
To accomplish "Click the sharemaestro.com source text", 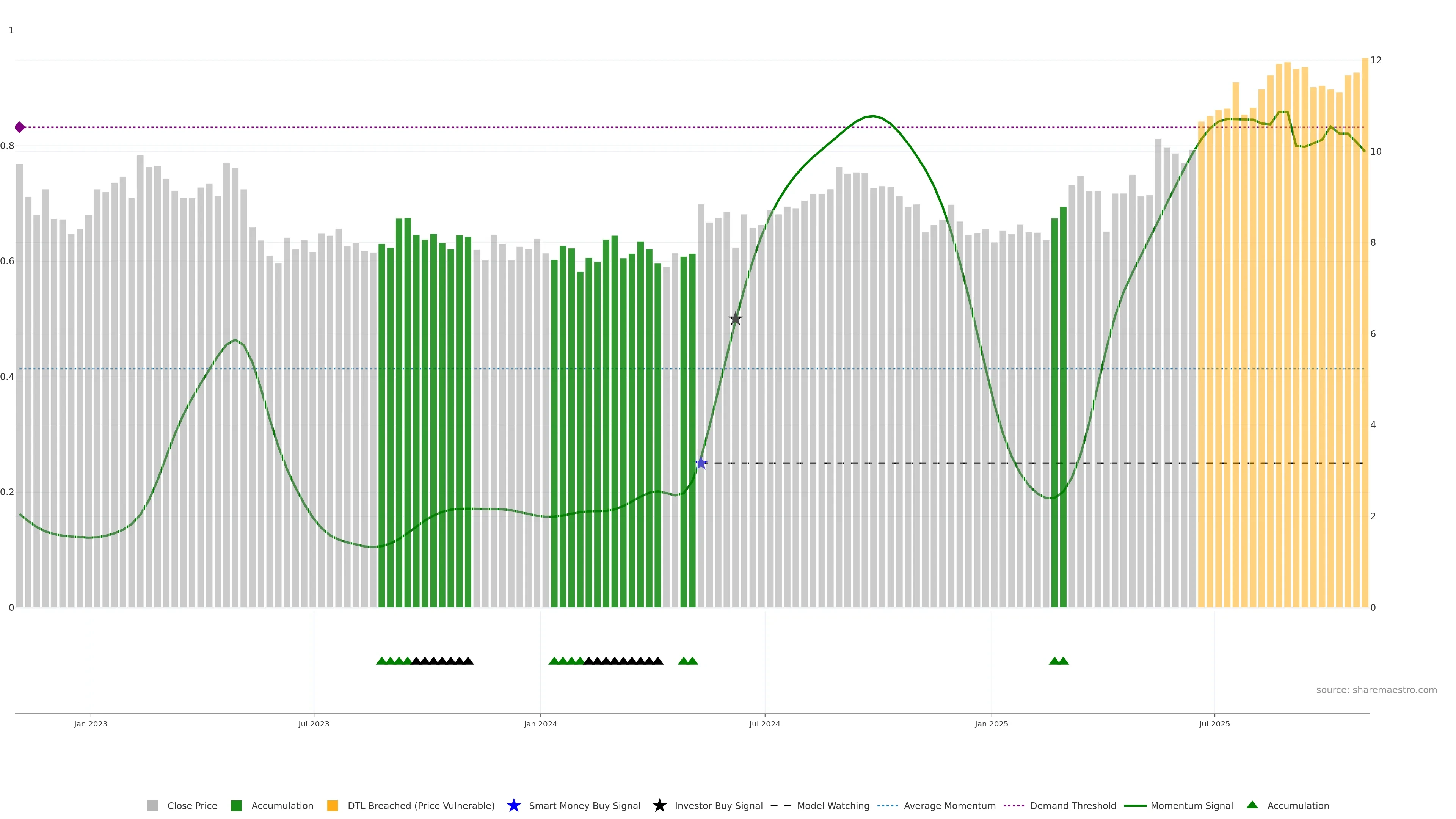I will click(x=1376, y=690).
